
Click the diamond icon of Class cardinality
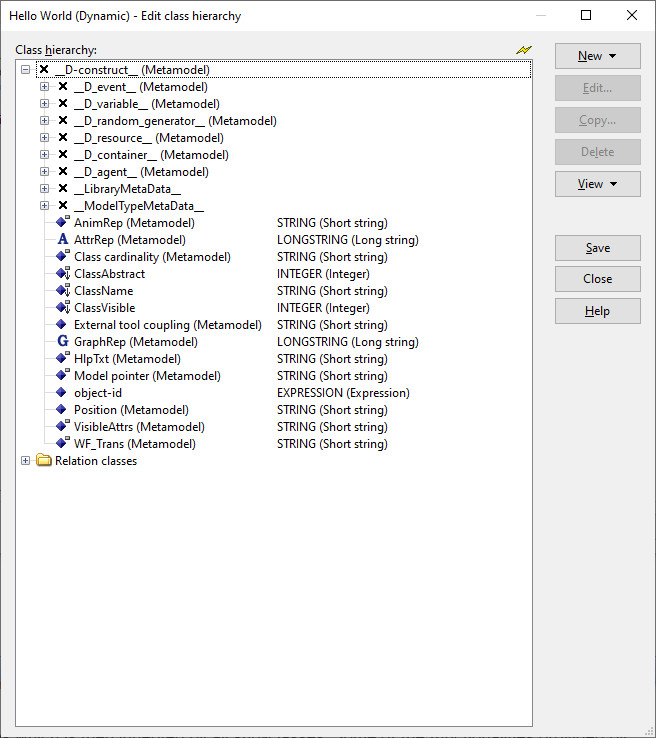[x=62, y=256]
